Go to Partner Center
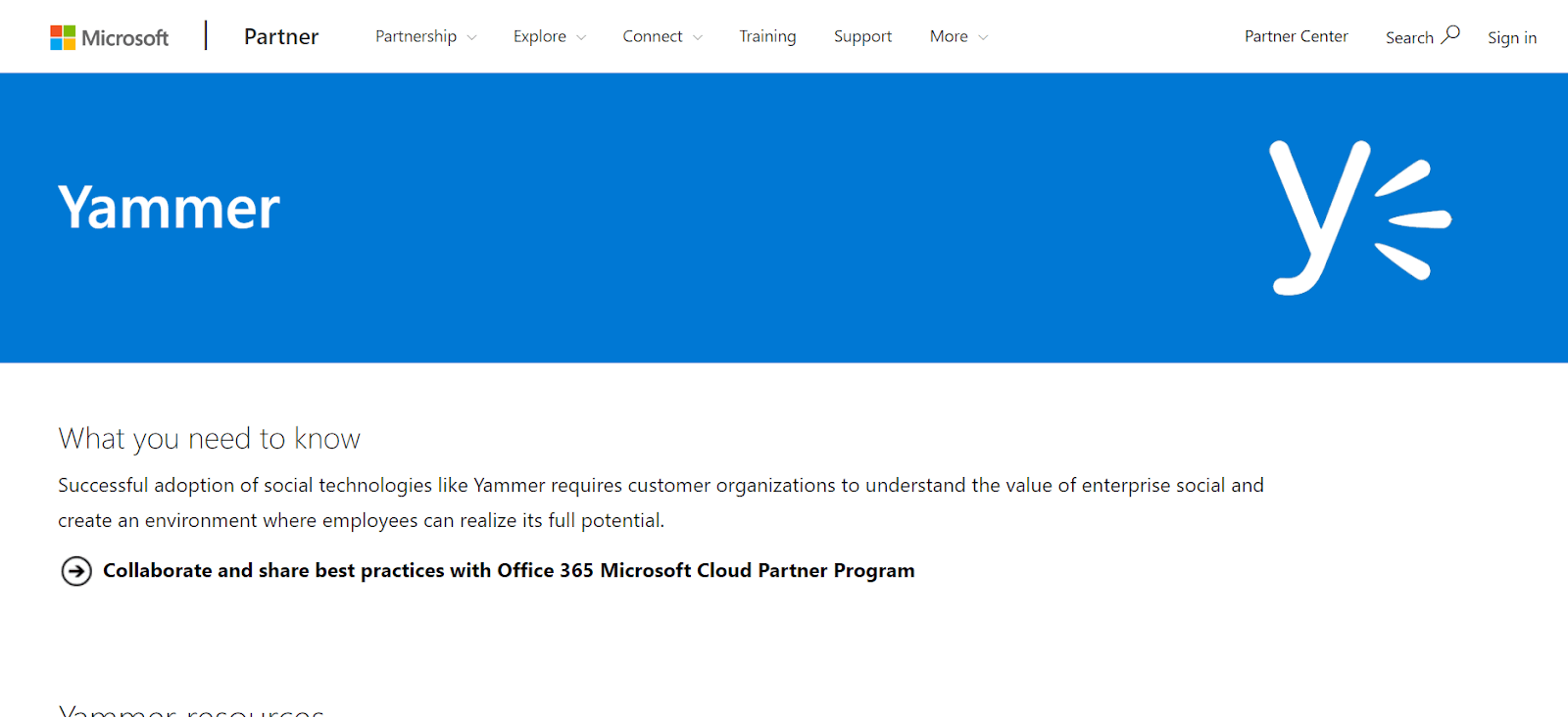 [x=1296, y=36]
